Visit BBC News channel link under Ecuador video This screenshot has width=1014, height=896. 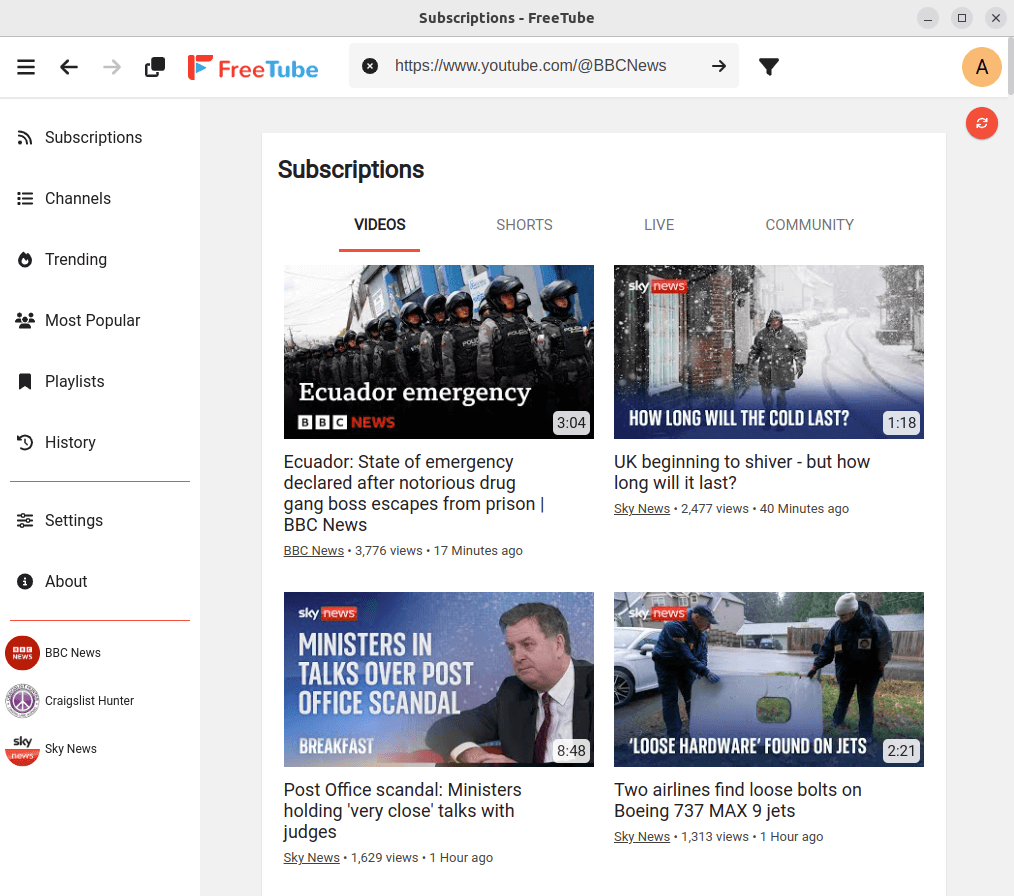314,551
